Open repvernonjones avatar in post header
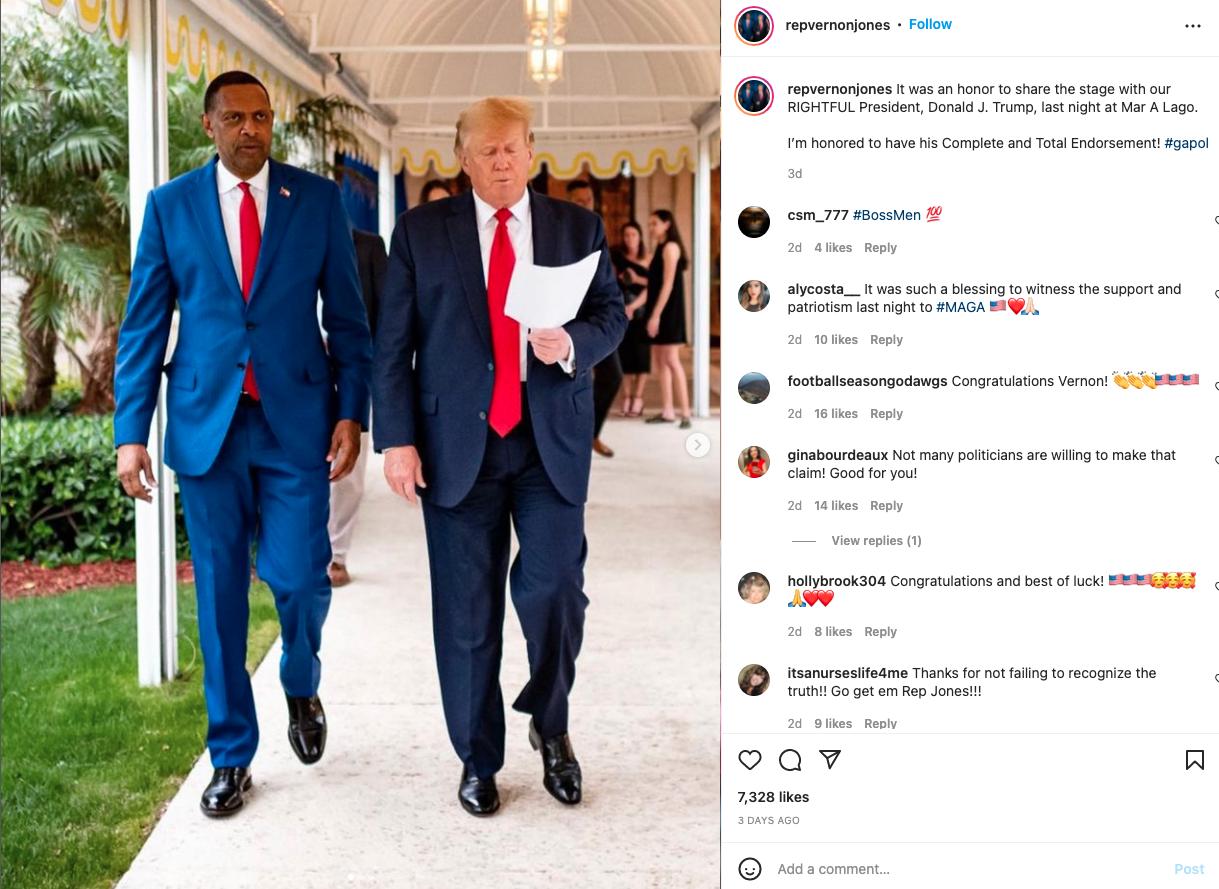Image resolution: width=1219 pixels, height=889 pixels. pyautogui.click(x=754, y=25)
